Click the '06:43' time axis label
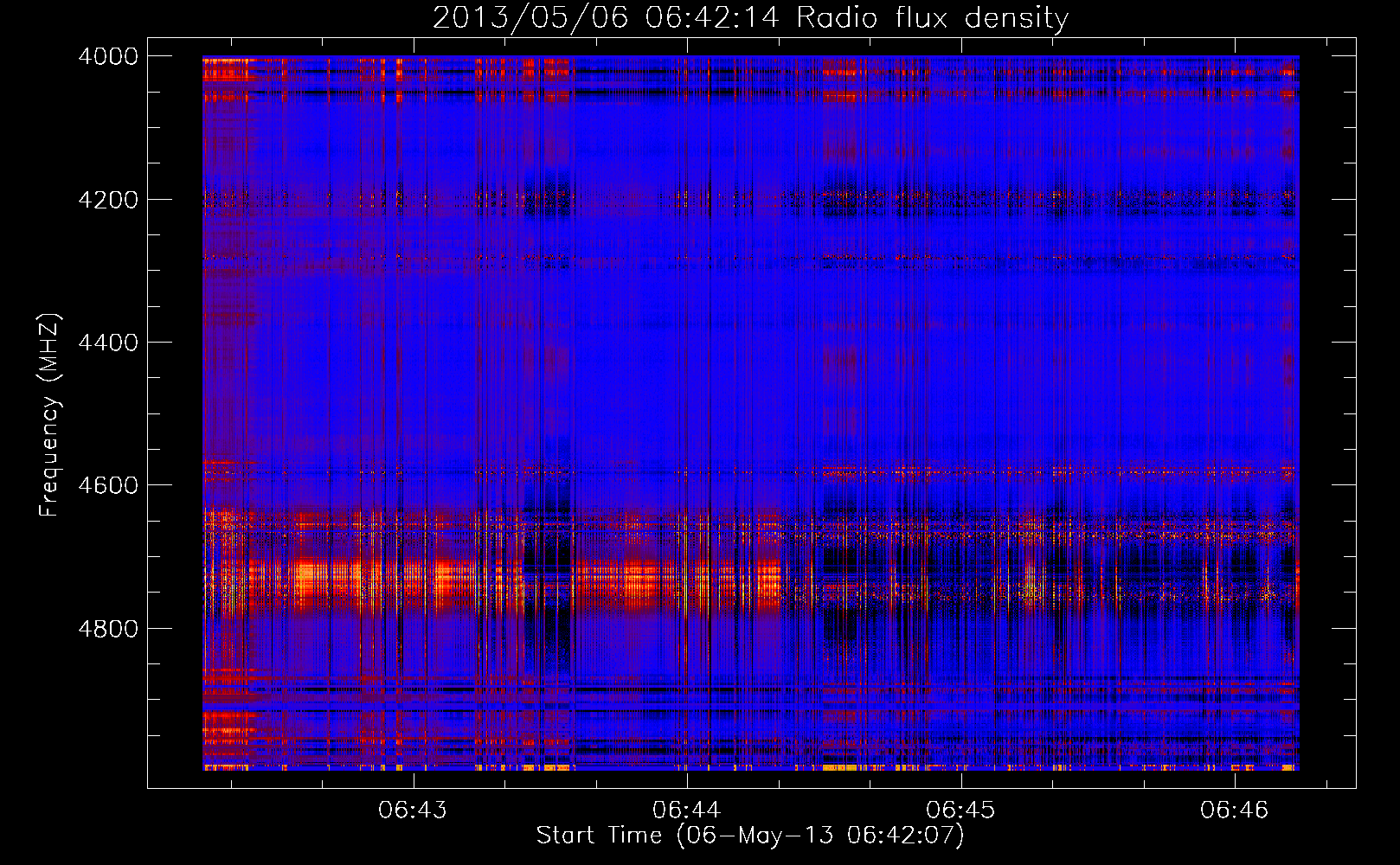This screenshot has height=865, width=1400. pos(413,810)
